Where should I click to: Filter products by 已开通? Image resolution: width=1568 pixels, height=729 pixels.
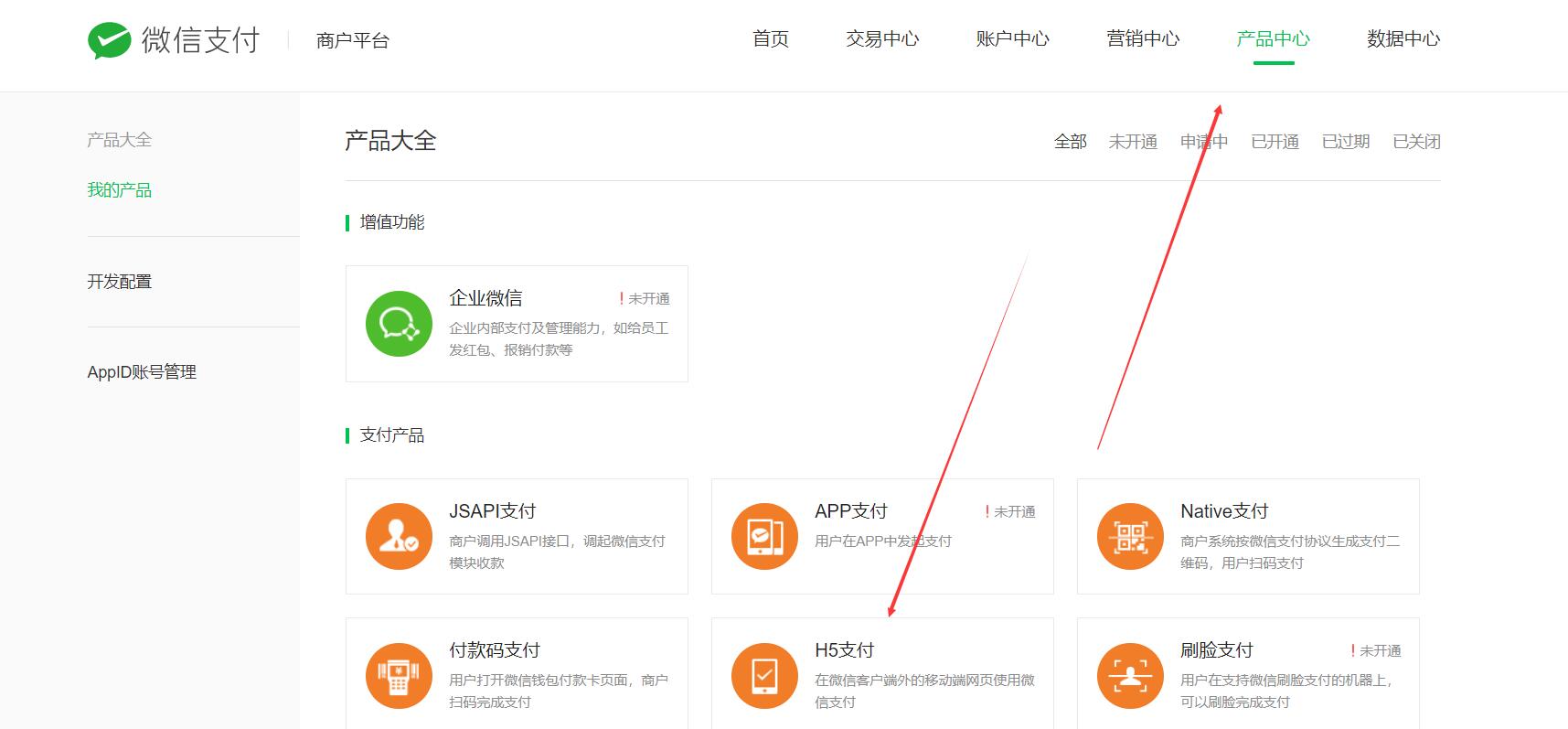pyautogui.click(x=1275, y=142)
